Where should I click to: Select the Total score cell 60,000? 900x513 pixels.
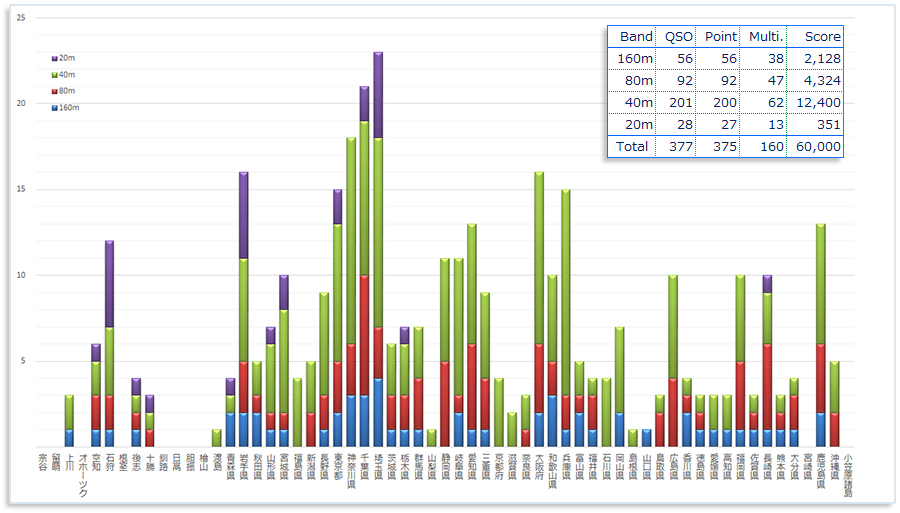[817, 146]
